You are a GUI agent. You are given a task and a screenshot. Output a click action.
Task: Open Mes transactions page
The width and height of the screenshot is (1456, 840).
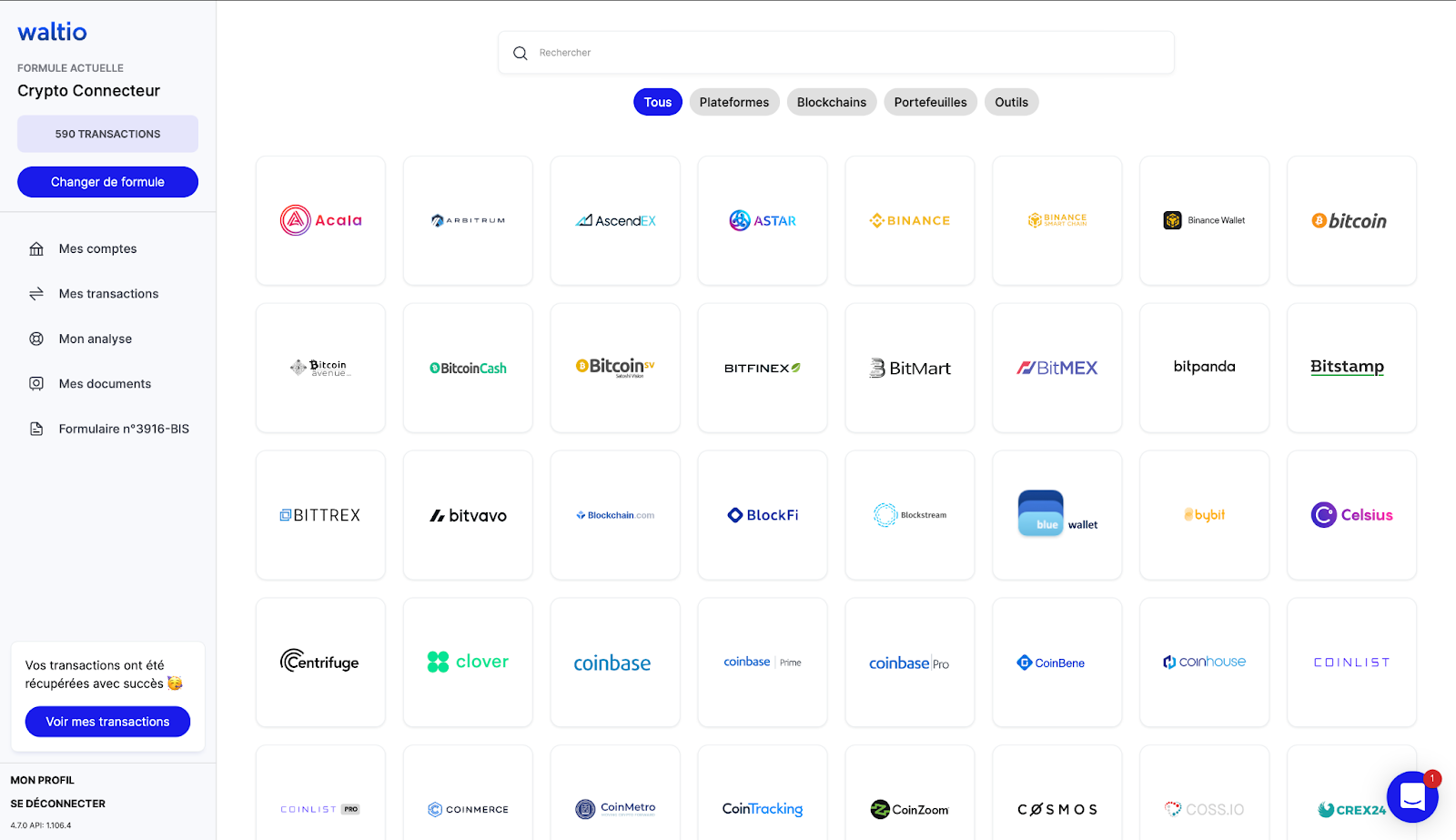[x=108, y=294]
